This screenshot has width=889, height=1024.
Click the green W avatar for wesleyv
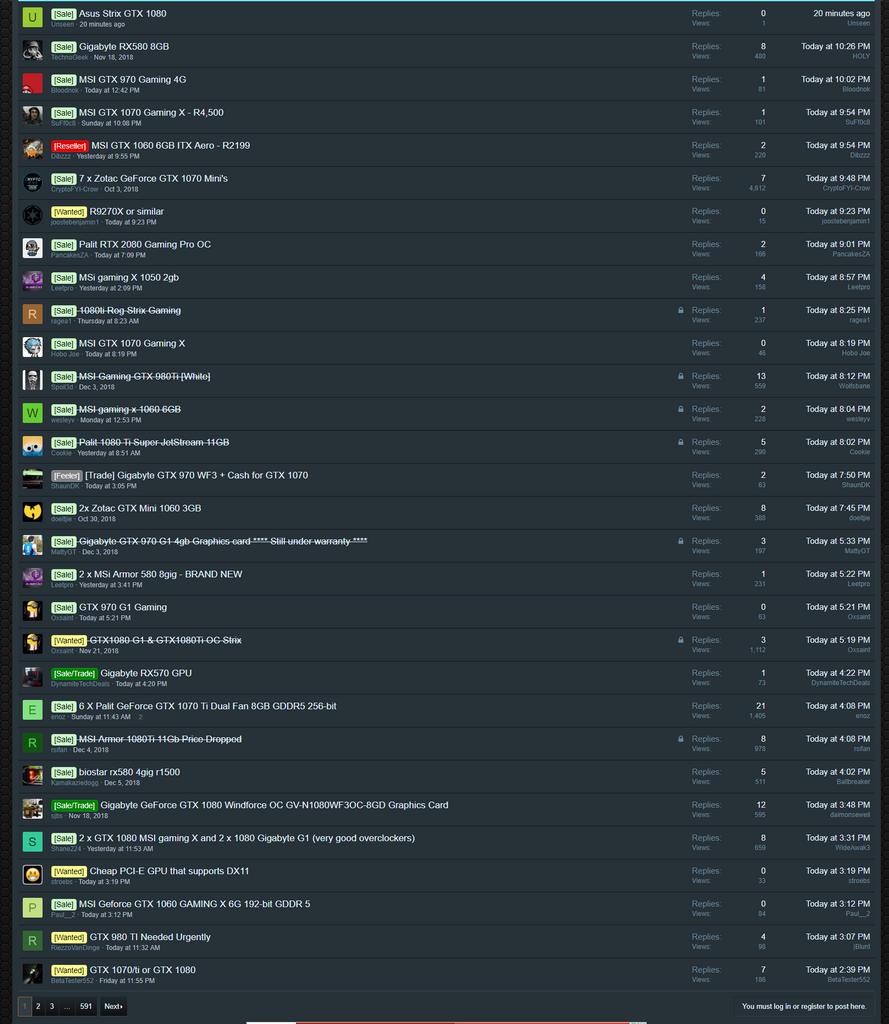pyautogui.click(x=33, y=413)
